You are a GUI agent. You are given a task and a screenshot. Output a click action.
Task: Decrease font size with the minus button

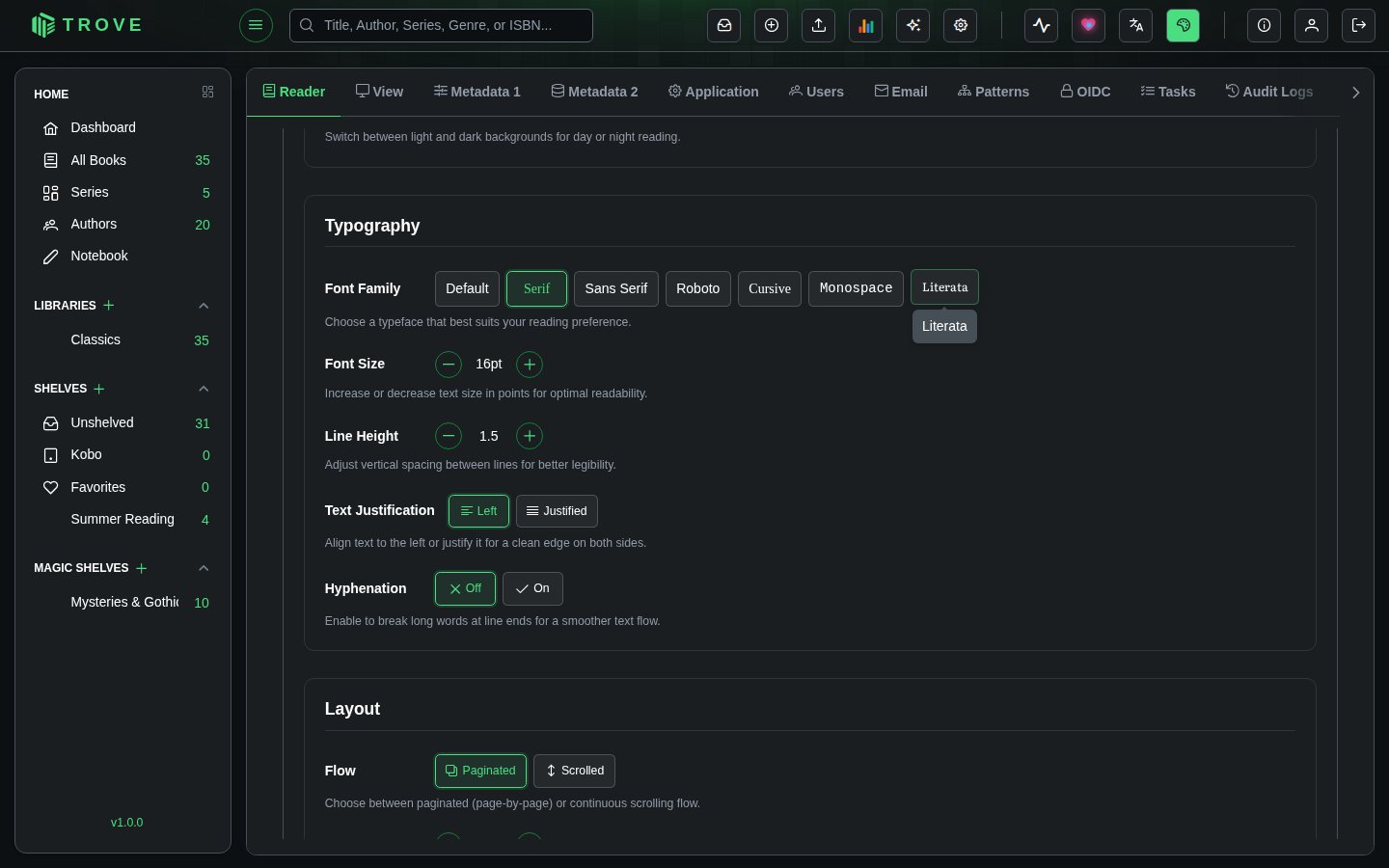pyautogui.click(x=449, y=365)
